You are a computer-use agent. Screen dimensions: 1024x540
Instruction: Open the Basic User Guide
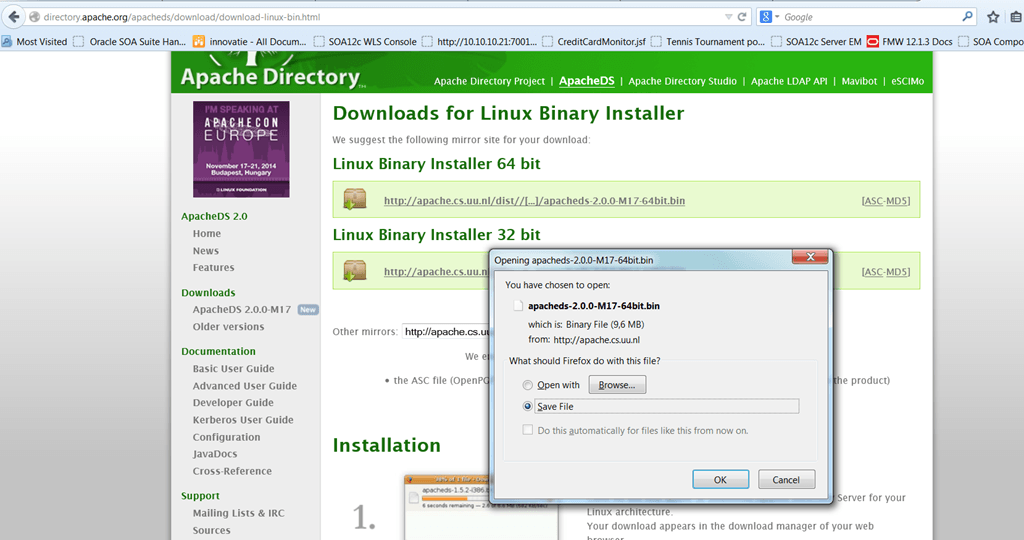point(233,369)
